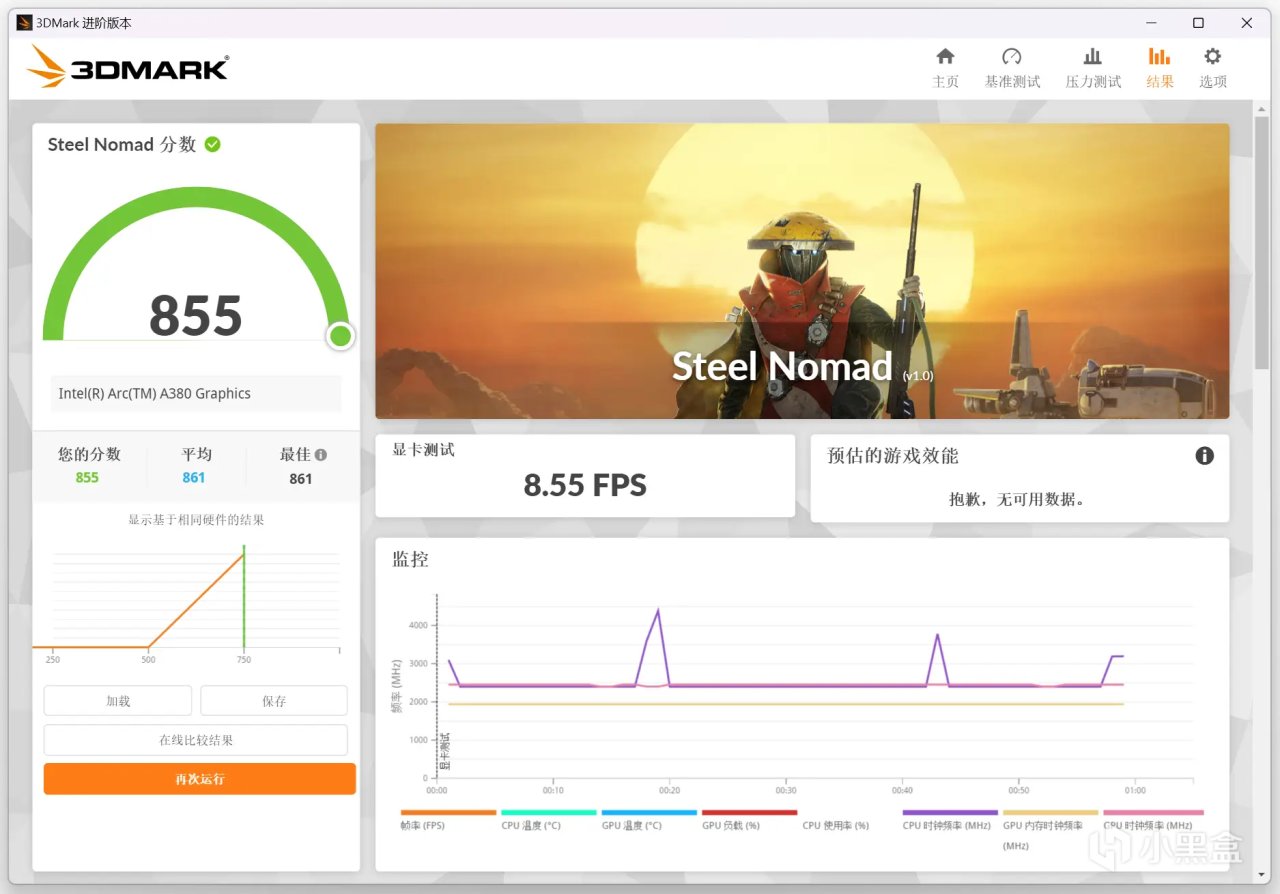Screen dimensions: 1280x894
Task: Toggle GPU 负载 red legend swatch
Action: pyautogui.click(x=750, y=813)
